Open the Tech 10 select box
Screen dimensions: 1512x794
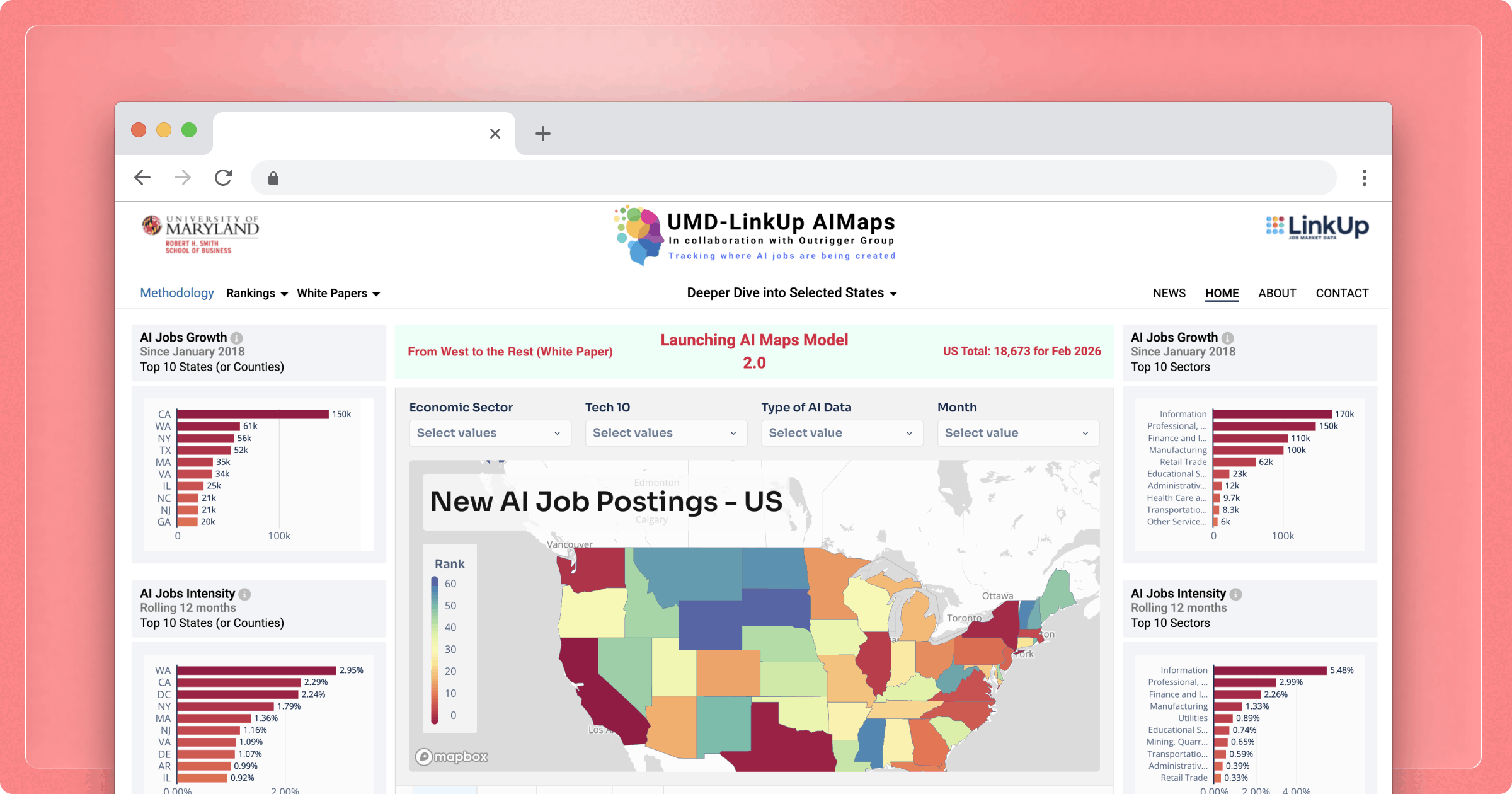click(666, 433)
